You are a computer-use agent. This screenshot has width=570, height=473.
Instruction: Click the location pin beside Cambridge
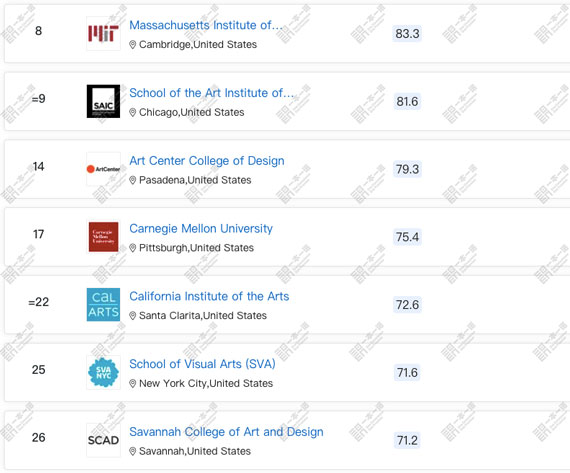(133, 45)
